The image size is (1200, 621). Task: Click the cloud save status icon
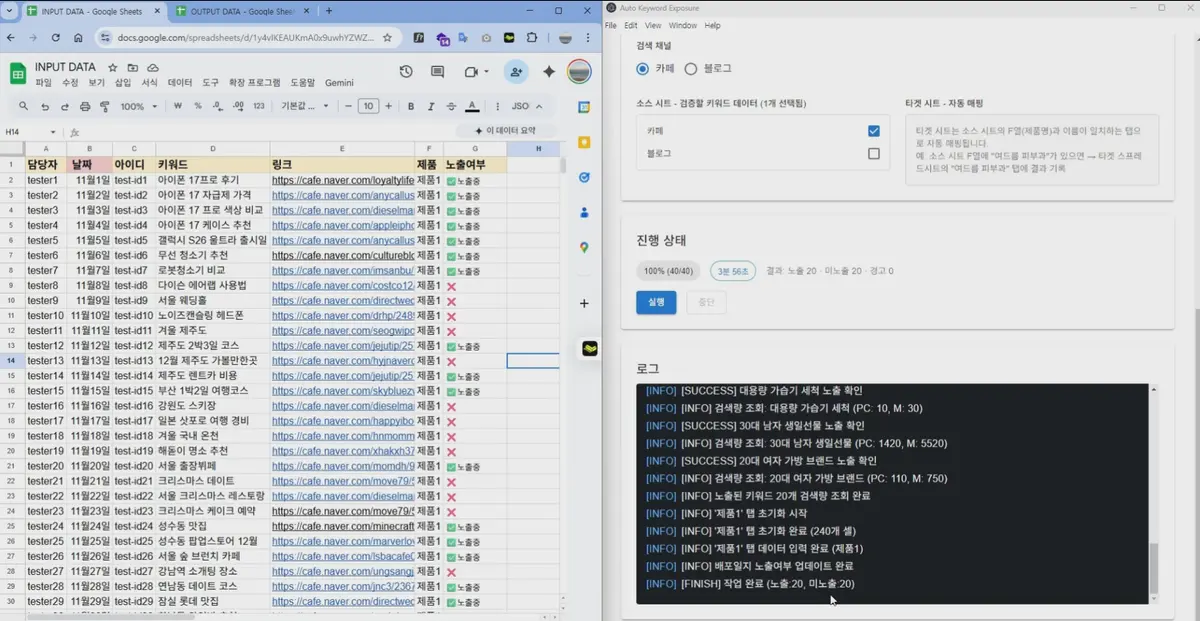[152, 67]
